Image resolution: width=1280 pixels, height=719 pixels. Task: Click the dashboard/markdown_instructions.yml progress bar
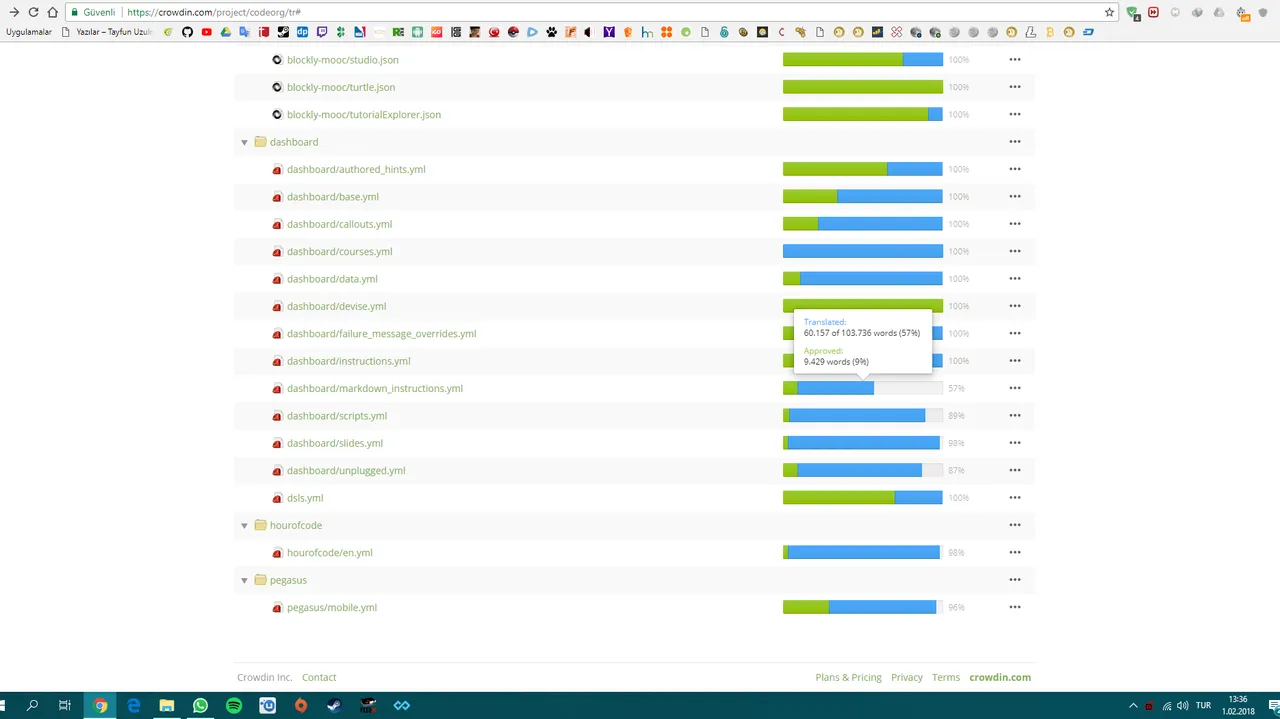coord(863,388)
